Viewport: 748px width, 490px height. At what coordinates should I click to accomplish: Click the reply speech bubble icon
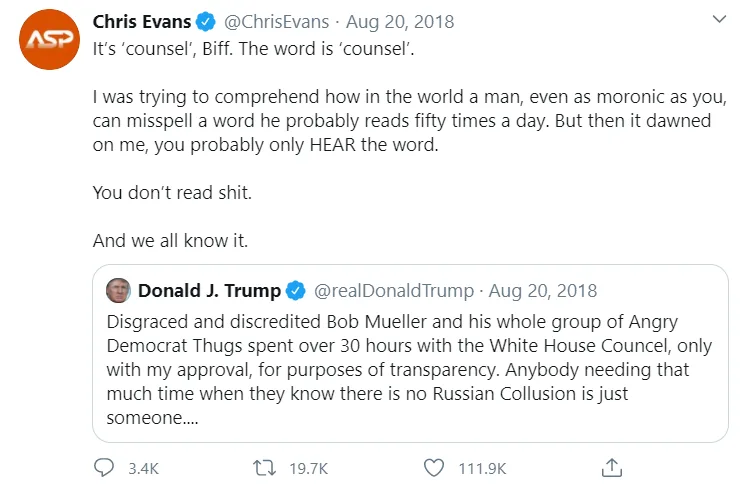coord(105,467)
